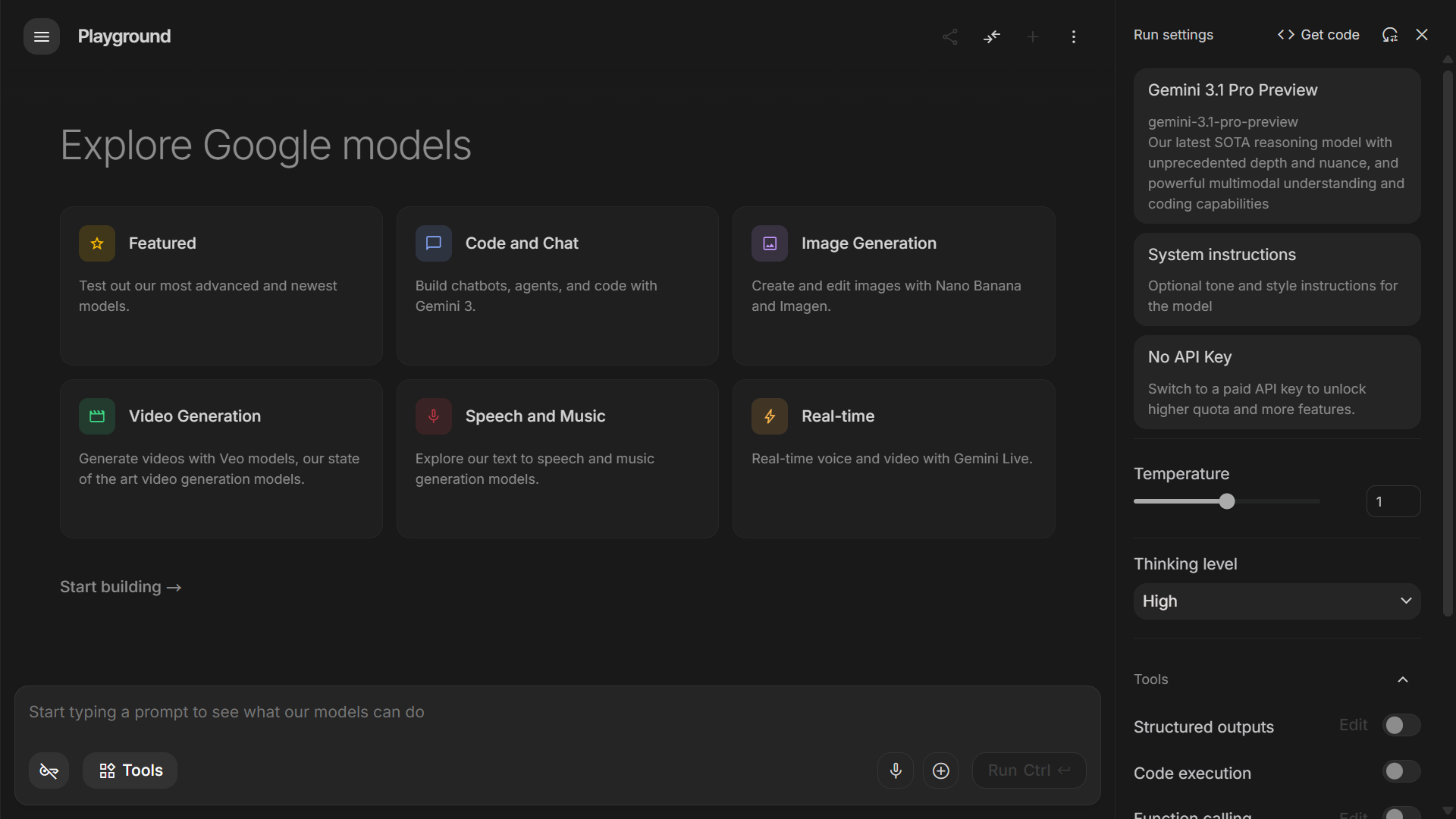Click the add media plus circle icon
Image resolution: width=1456 pixels, height=819 pixels.
[x=941, y=770]
